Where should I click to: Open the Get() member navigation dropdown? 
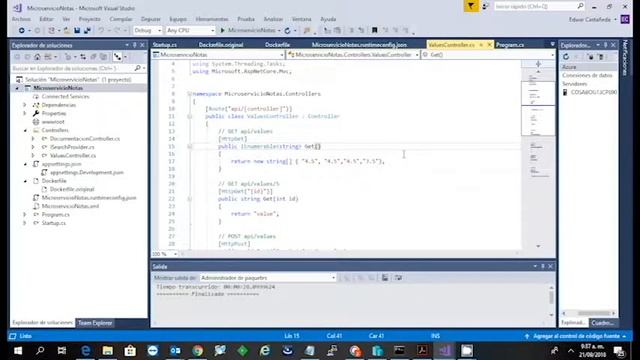coord(488,55)
